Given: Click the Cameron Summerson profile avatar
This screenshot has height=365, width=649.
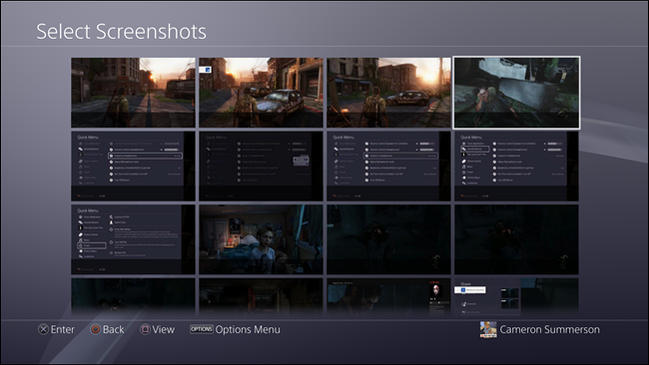Looking at the screenshot, I should coord(488,329).
